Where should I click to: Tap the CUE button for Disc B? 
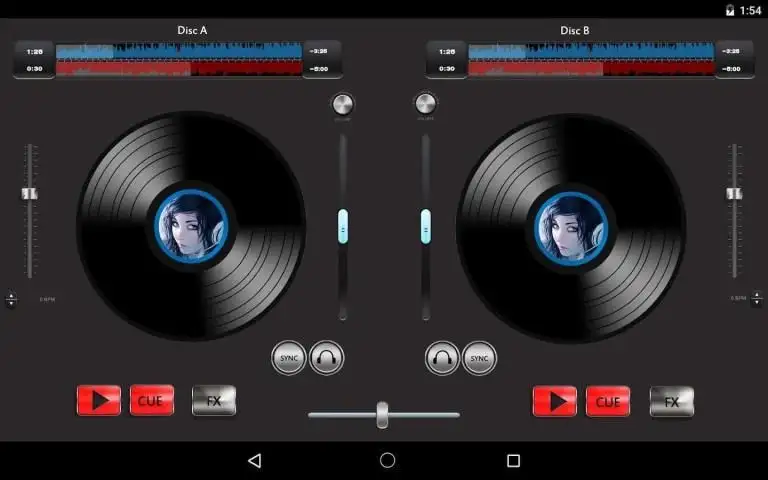pyautogui.click(x=608, y=402)
